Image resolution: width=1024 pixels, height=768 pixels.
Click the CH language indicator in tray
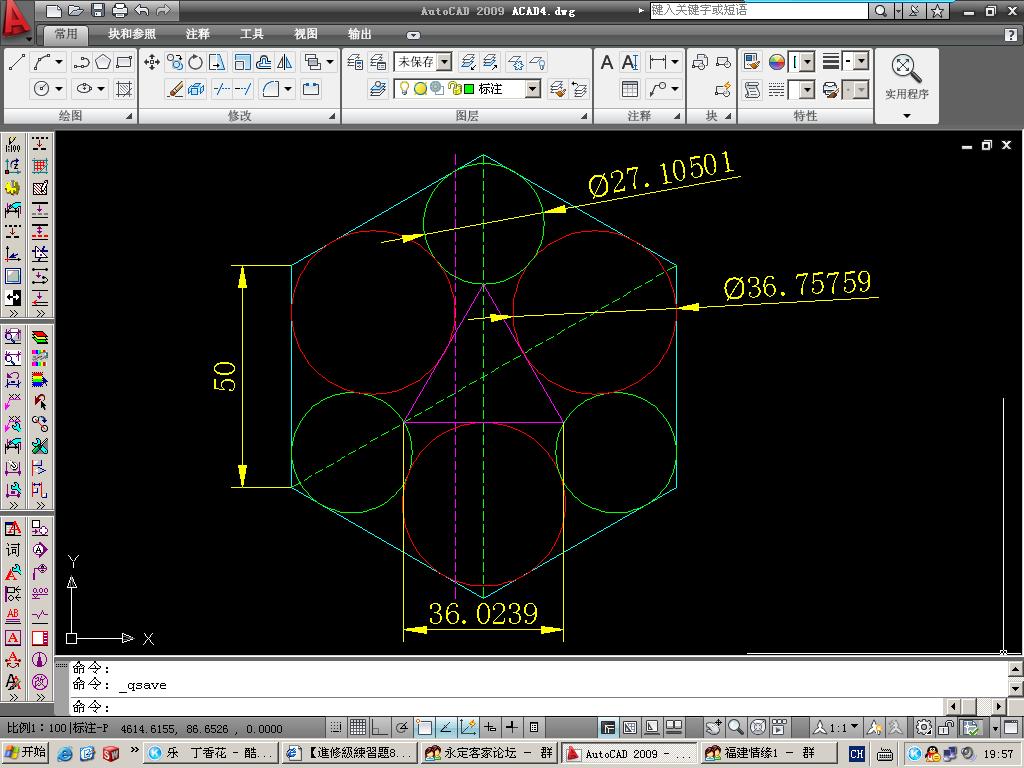click(857, 754)
